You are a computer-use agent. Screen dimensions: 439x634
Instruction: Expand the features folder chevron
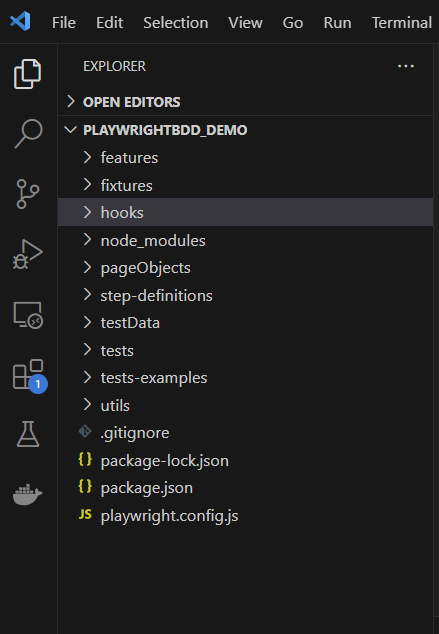tap(87, 157)
